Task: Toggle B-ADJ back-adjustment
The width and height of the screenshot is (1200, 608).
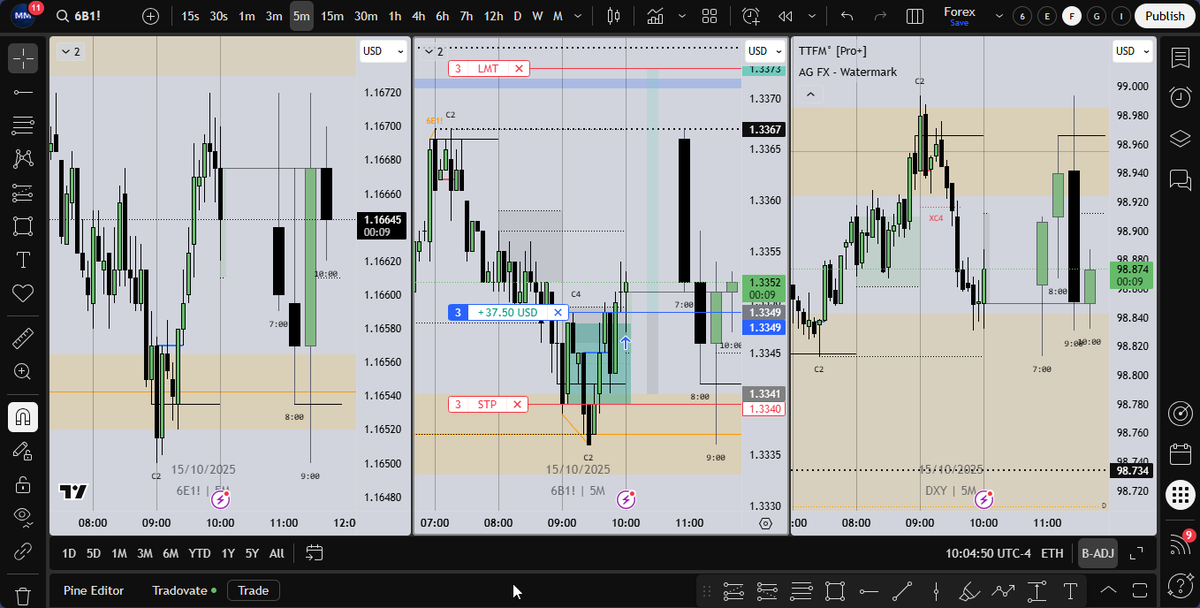Action: pos(1097,553)
